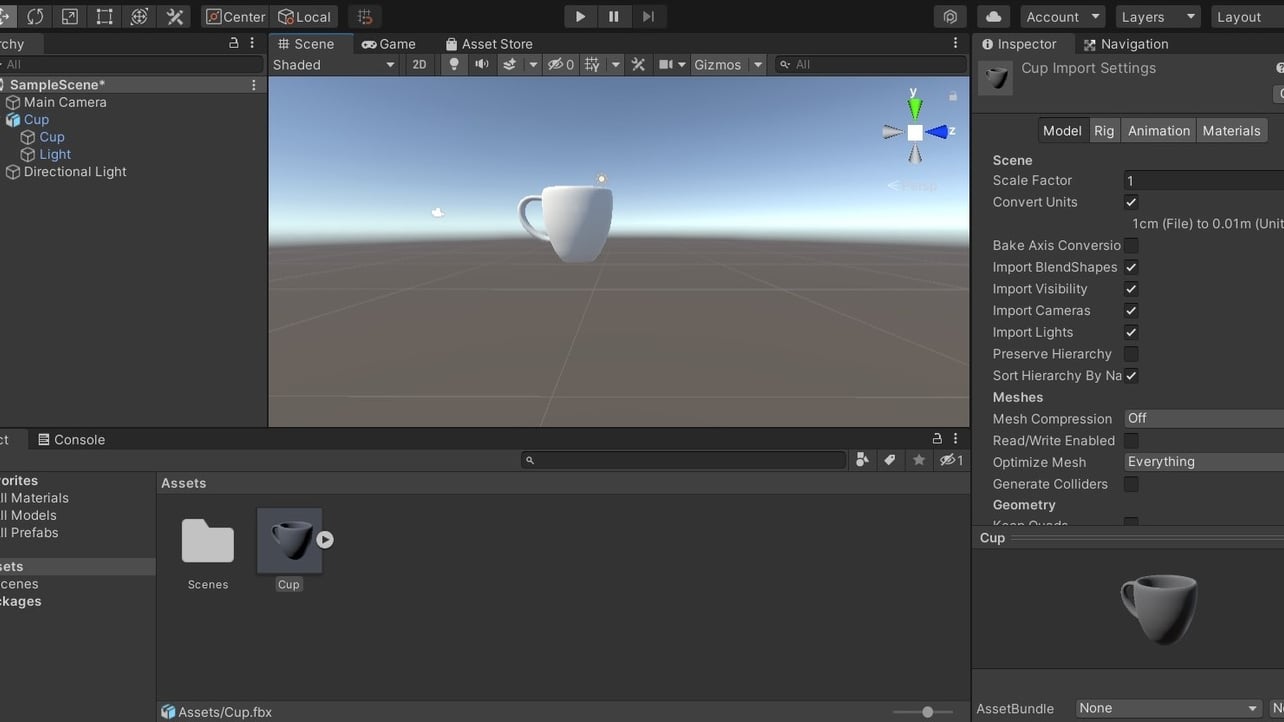
Task: Open Unity Cloud services with the cloud icon
Action: point(991,16)
